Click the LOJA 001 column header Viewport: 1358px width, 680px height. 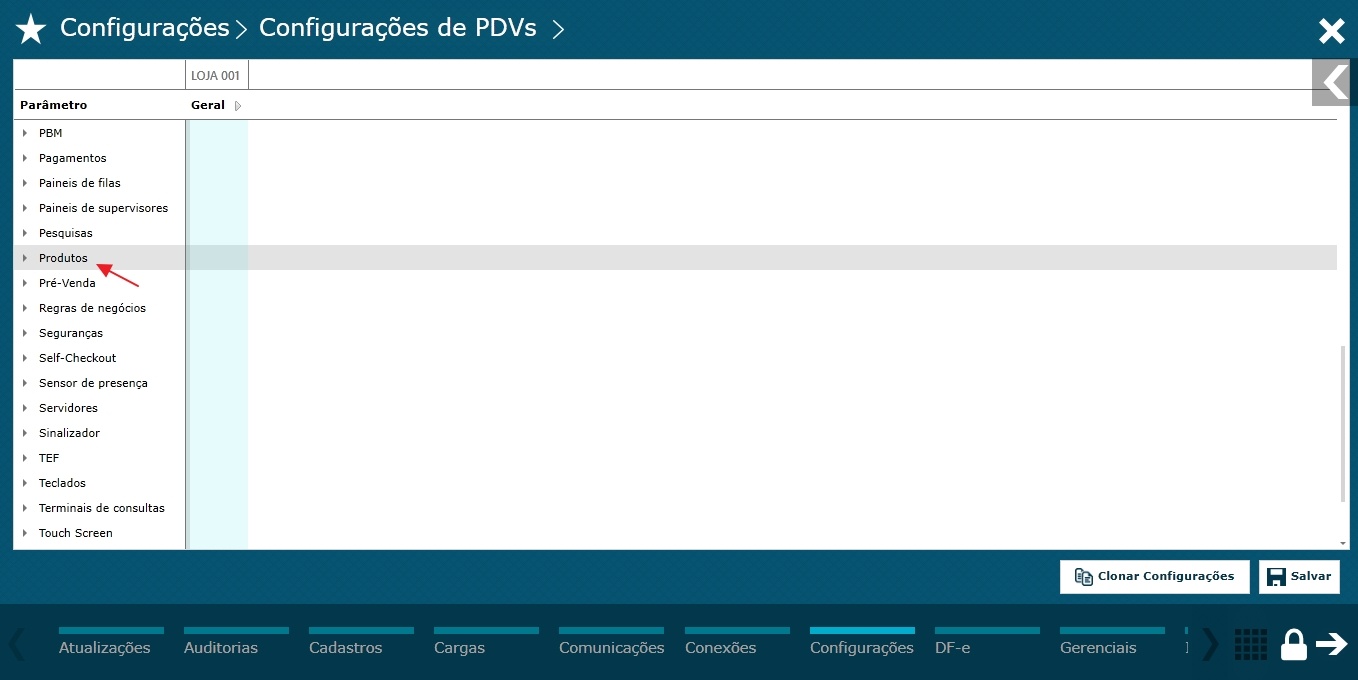tap(217, 75)
